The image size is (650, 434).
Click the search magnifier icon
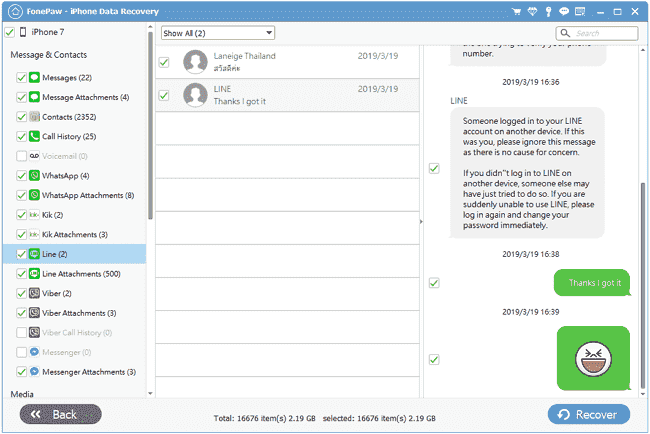565,33
